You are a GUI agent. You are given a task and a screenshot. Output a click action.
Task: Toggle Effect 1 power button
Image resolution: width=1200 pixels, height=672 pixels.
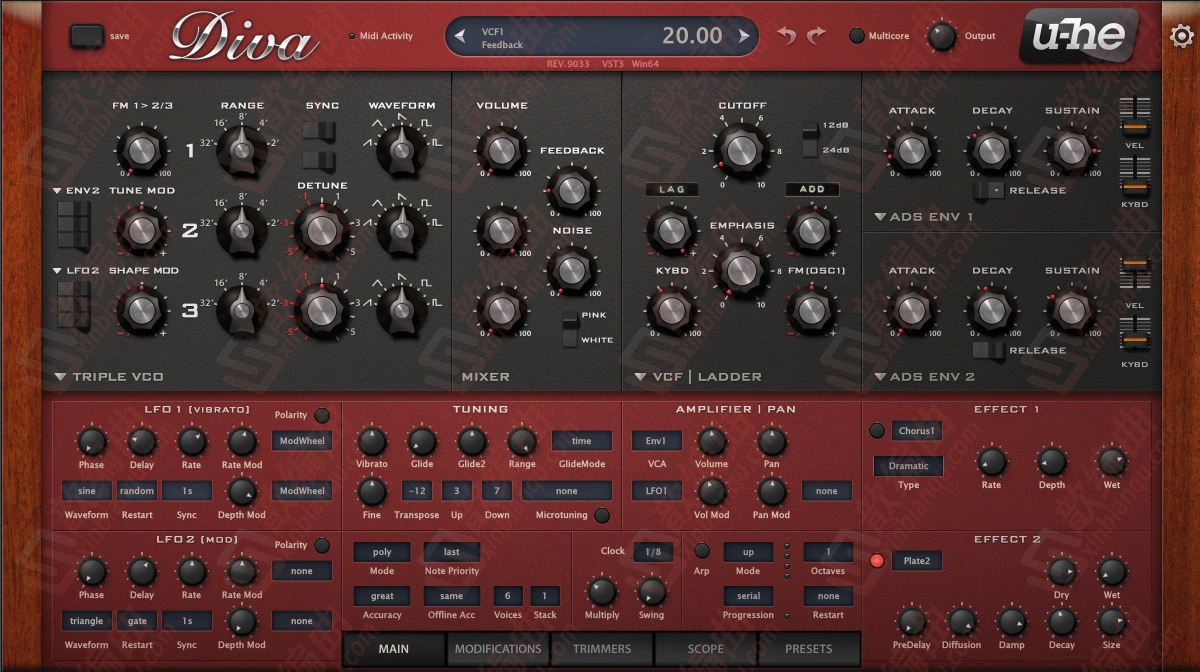877,431
